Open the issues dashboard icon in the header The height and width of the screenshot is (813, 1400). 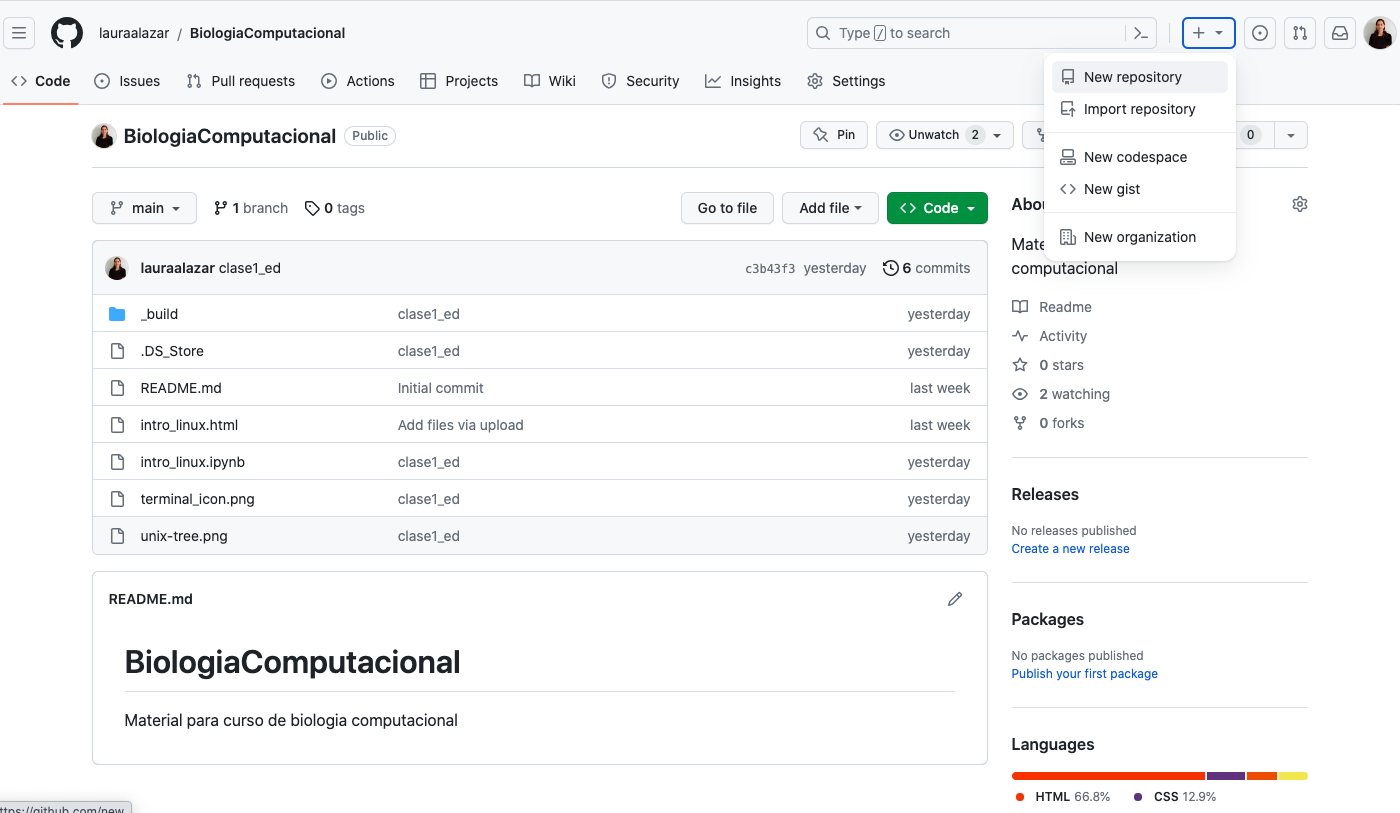coord(1259,32)
